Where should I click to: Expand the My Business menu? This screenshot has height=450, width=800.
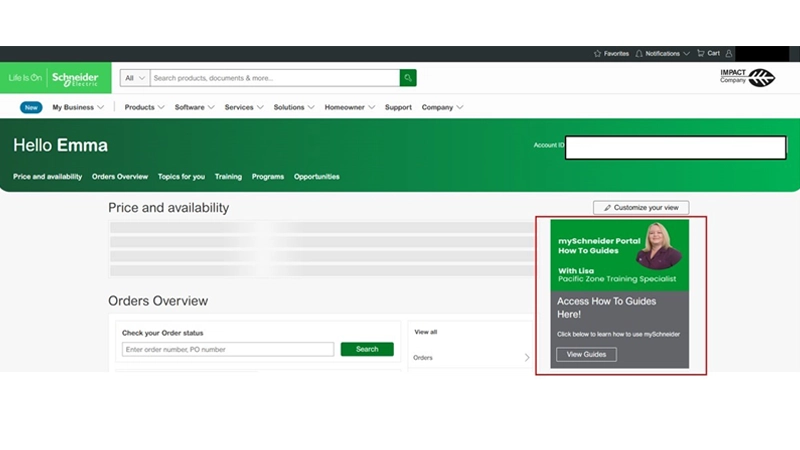point(78,107)
